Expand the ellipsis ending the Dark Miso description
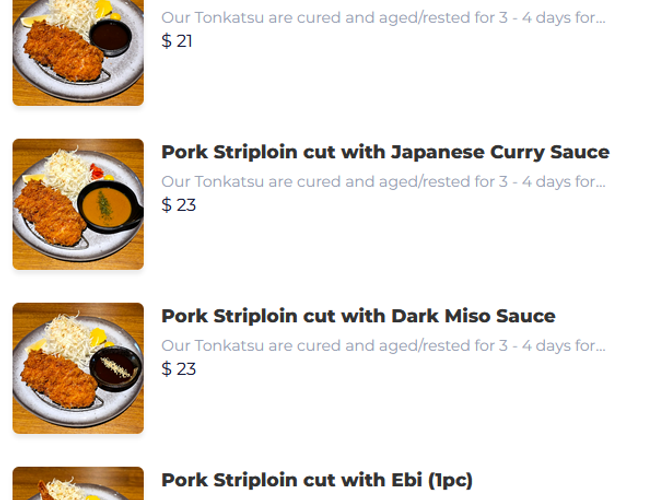Viewport: 667px width, 500px height. (599, 346)
